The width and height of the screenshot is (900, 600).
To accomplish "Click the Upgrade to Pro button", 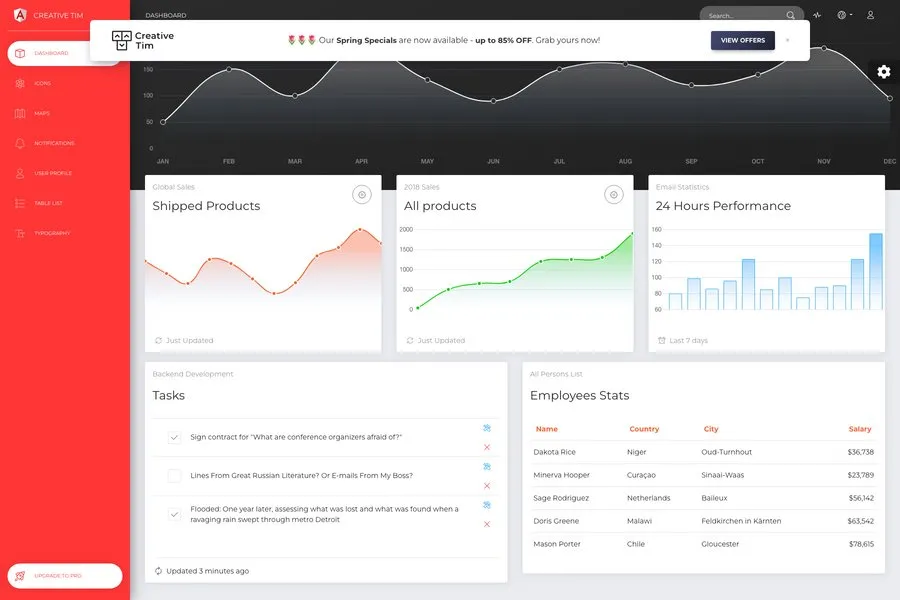I will [x=65, y=576].
